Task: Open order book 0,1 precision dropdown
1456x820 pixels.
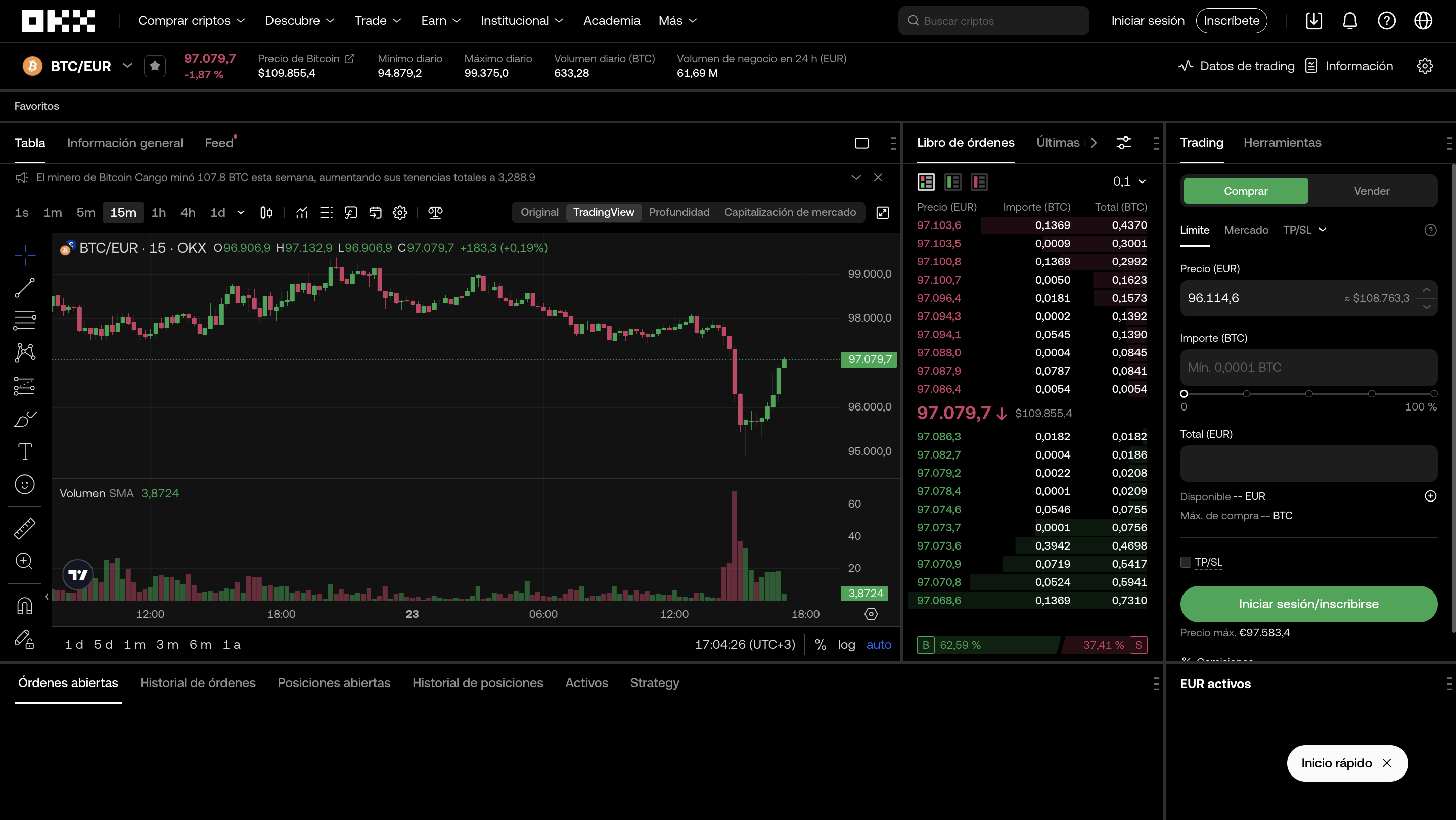Action: pos(1129,181)
